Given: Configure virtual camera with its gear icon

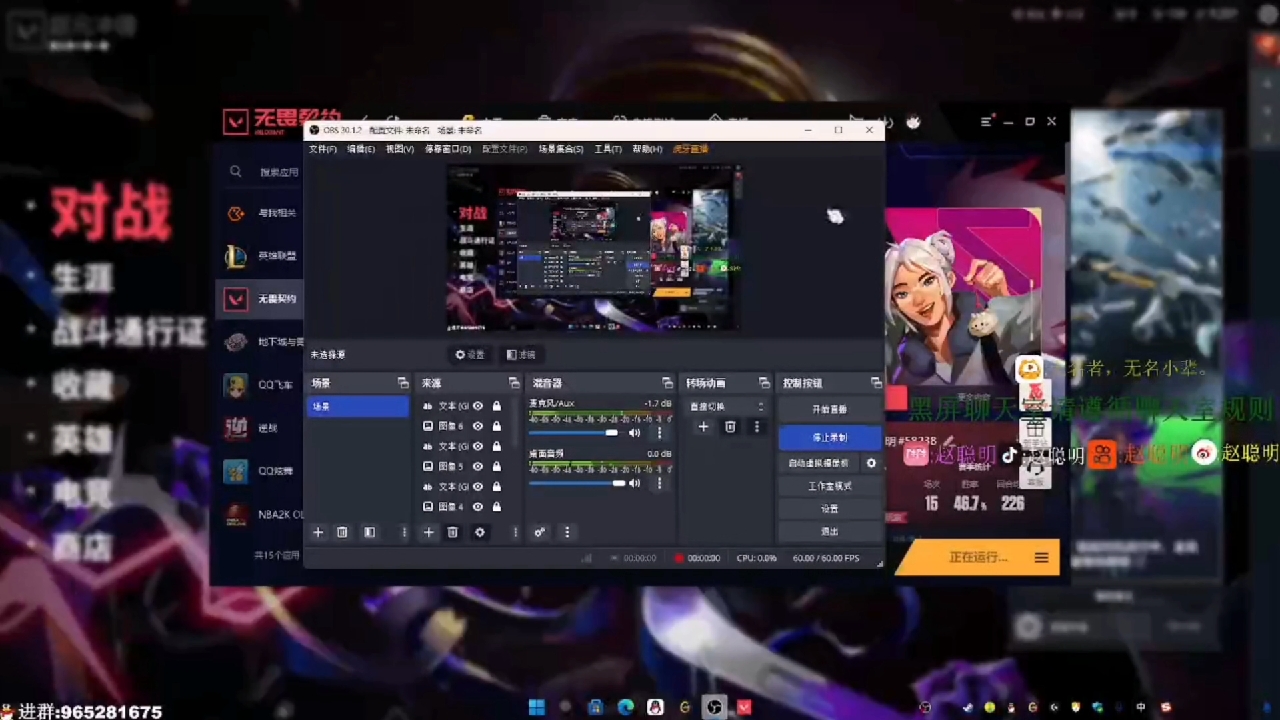Looking at the screenshot, I should [871, 463].
